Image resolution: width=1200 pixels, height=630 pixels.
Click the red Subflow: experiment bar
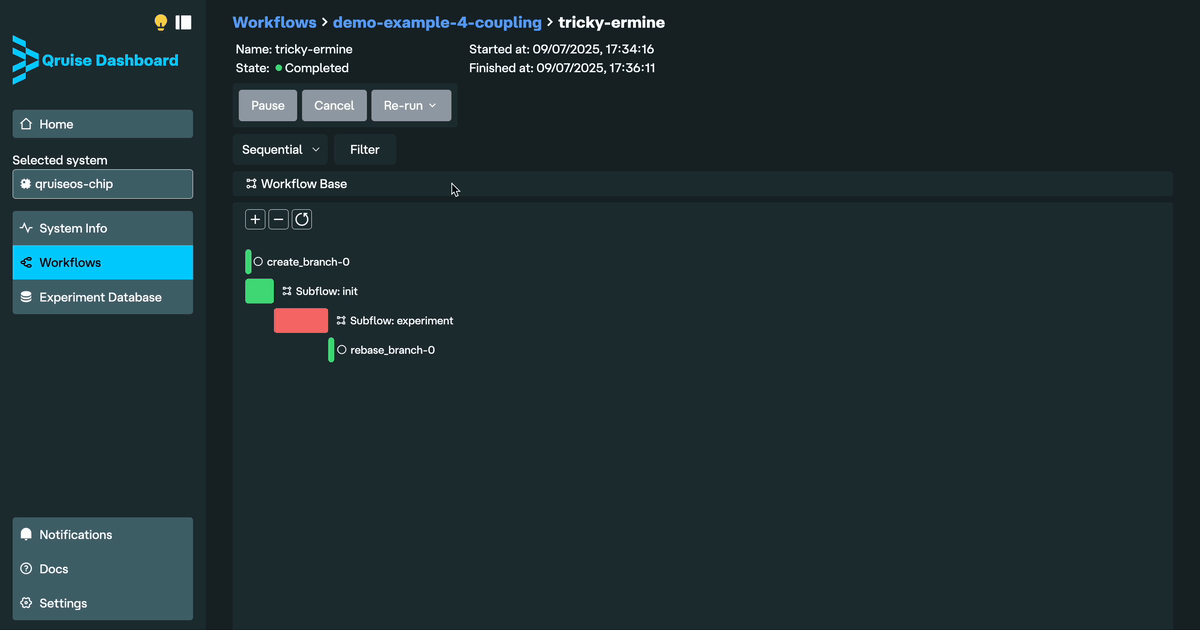click(301, 321)
